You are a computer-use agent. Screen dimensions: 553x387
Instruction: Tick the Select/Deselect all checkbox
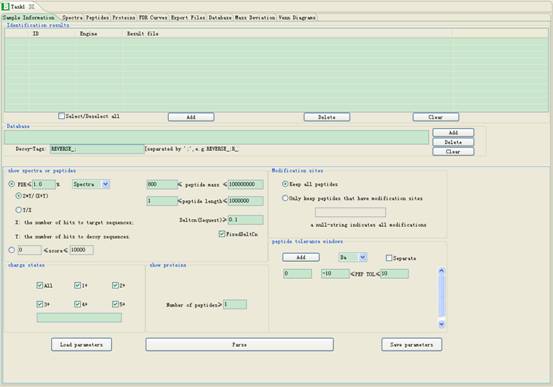click(61, 116)
